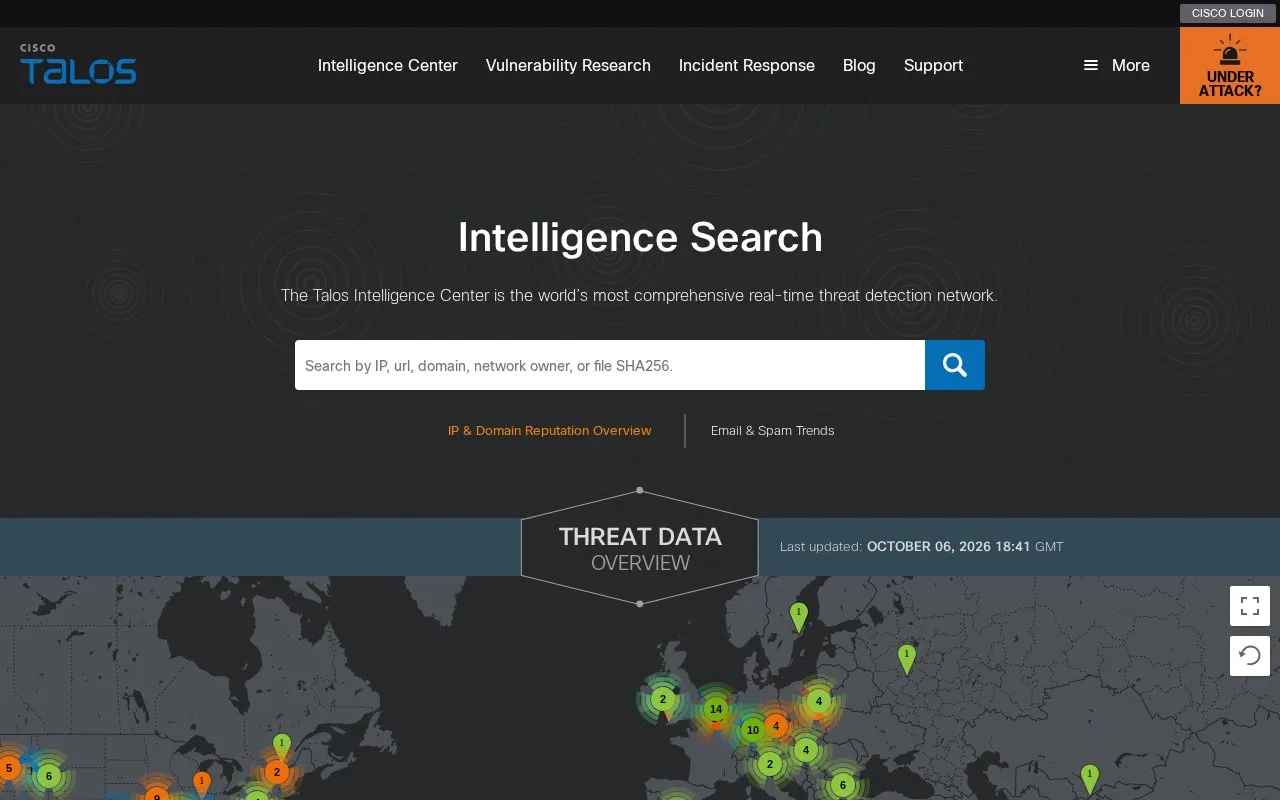Click the Talos Intelligence Center description sentence
This screenshot has height=800, width=1280.
pyautogui.click(x=639, y=296)
